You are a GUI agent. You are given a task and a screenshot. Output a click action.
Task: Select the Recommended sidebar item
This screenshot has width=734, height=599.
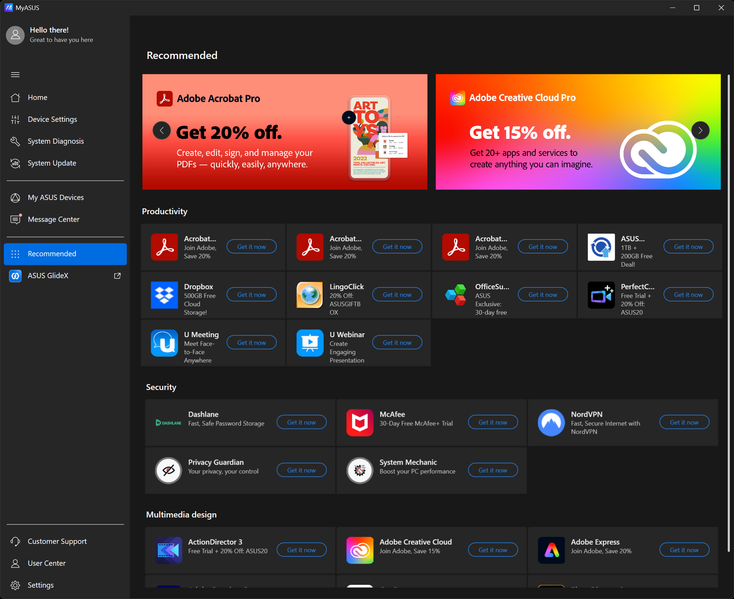65,254
